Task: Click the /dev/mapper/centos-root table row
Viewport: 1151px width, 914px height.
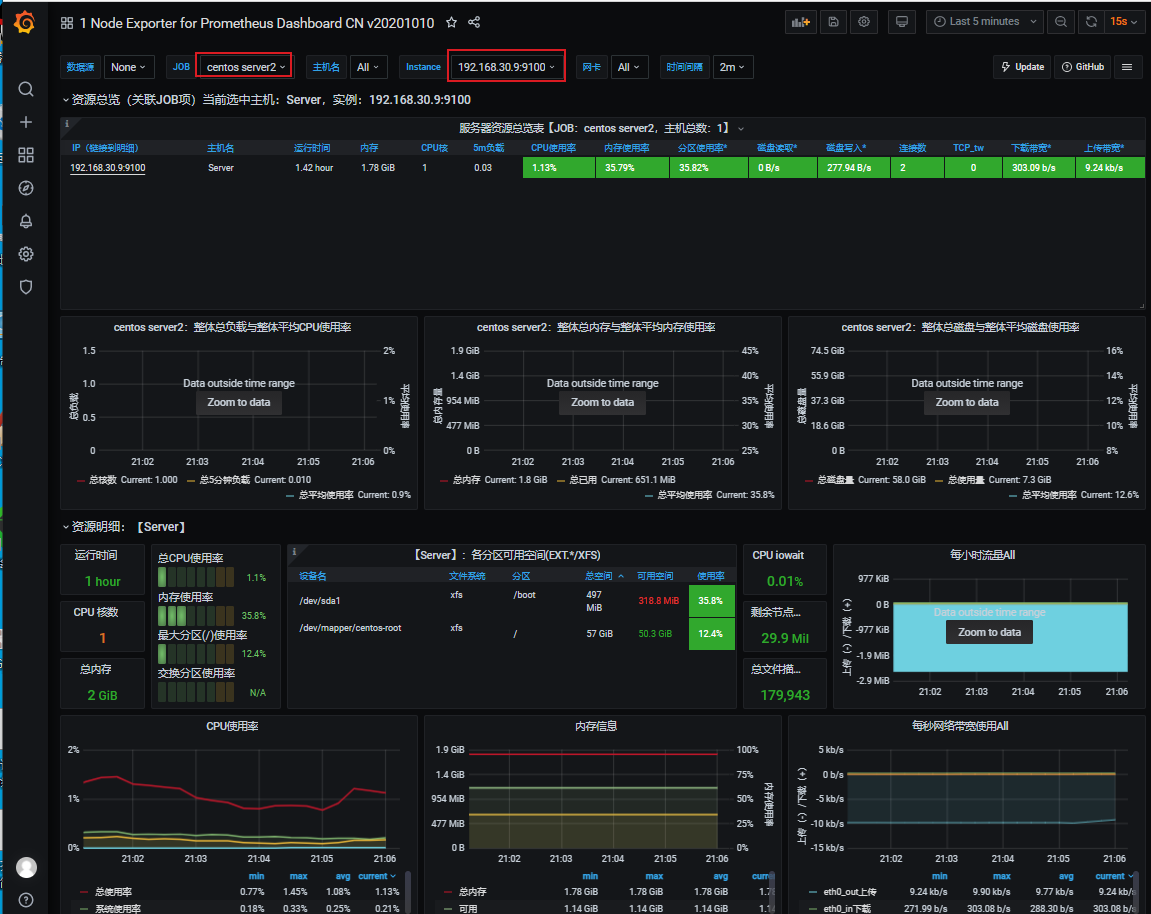Action: pyautogui.click(x=512, y=633)
